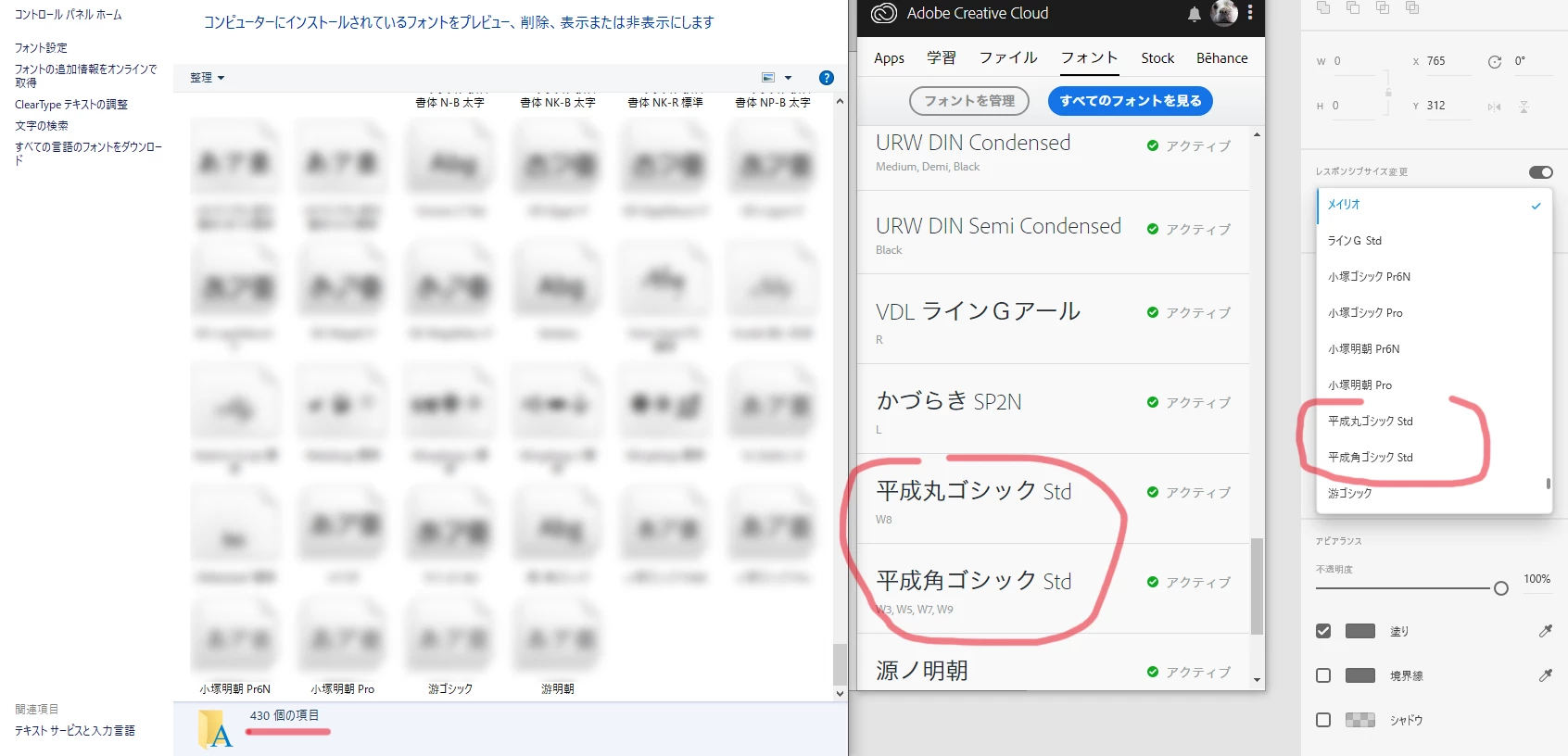
Task: Choose 平成丸ゴシック Std from font dropdown
Action: tap(1434, 422)
